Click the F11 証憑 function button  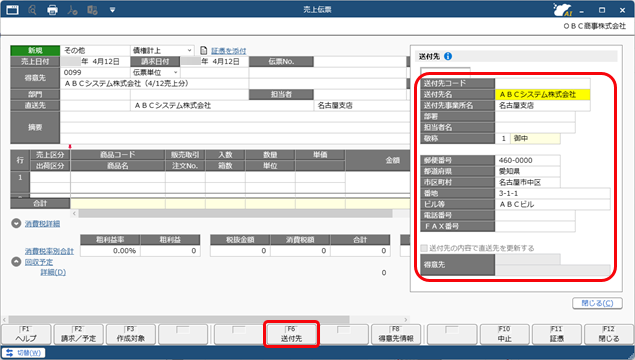point(557,334)
